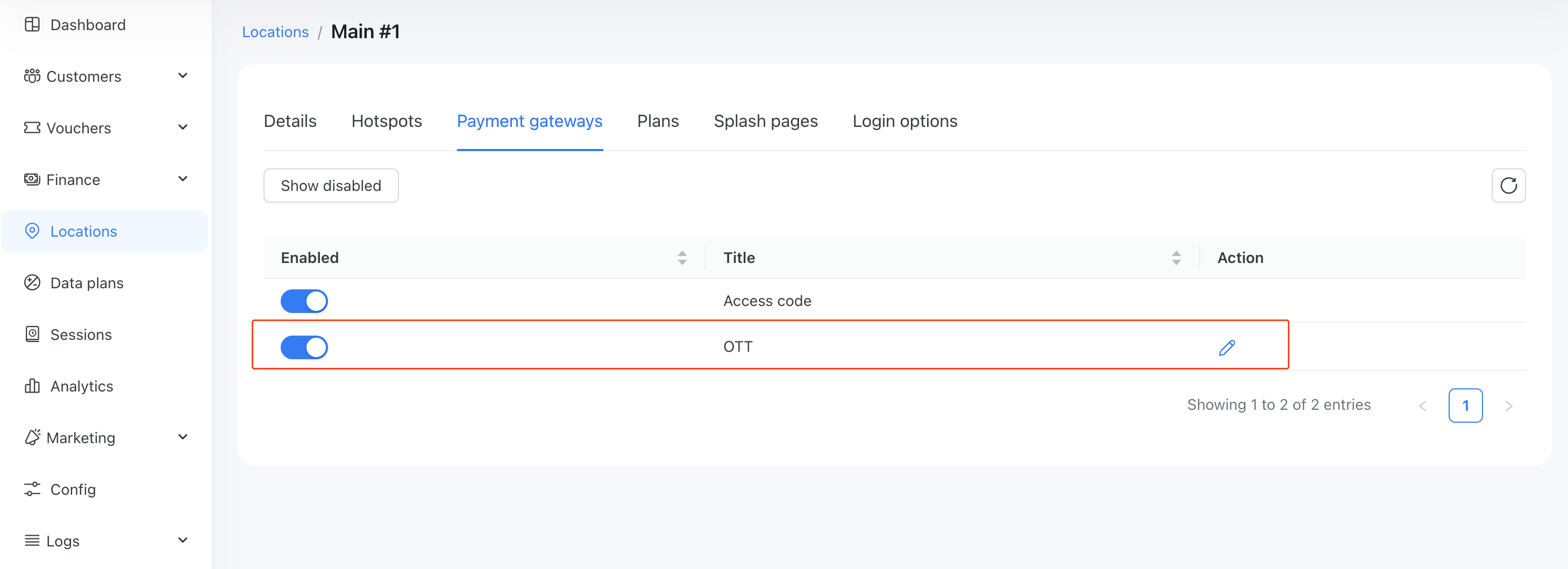Turn off the OTT gateway toggle
The height and width of the screenshot is (569, 1568).
pos(304,347)
